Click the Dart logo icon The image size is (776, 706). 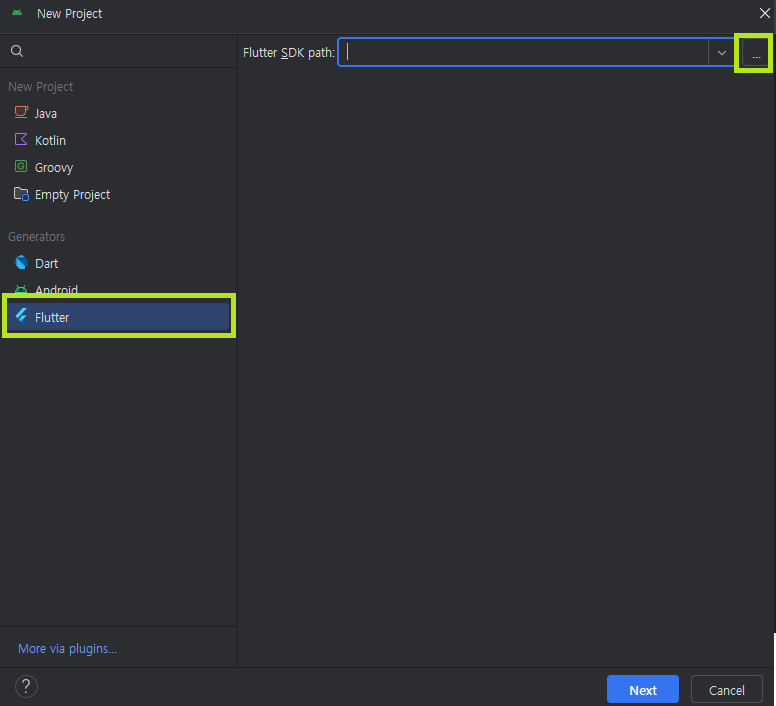coord(21,262)
